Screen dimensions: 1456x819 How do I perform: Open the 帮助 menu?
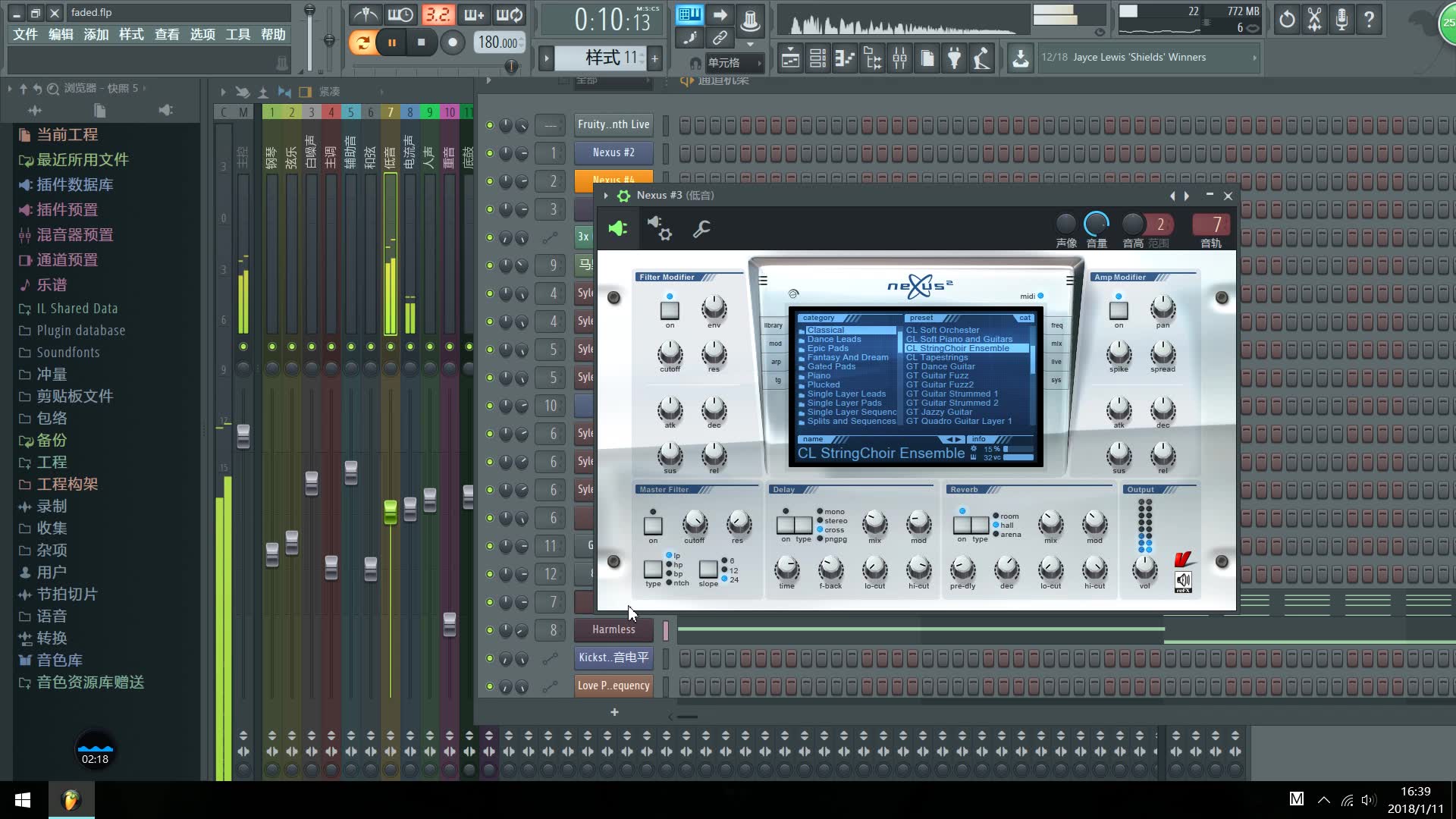[273, 33]
